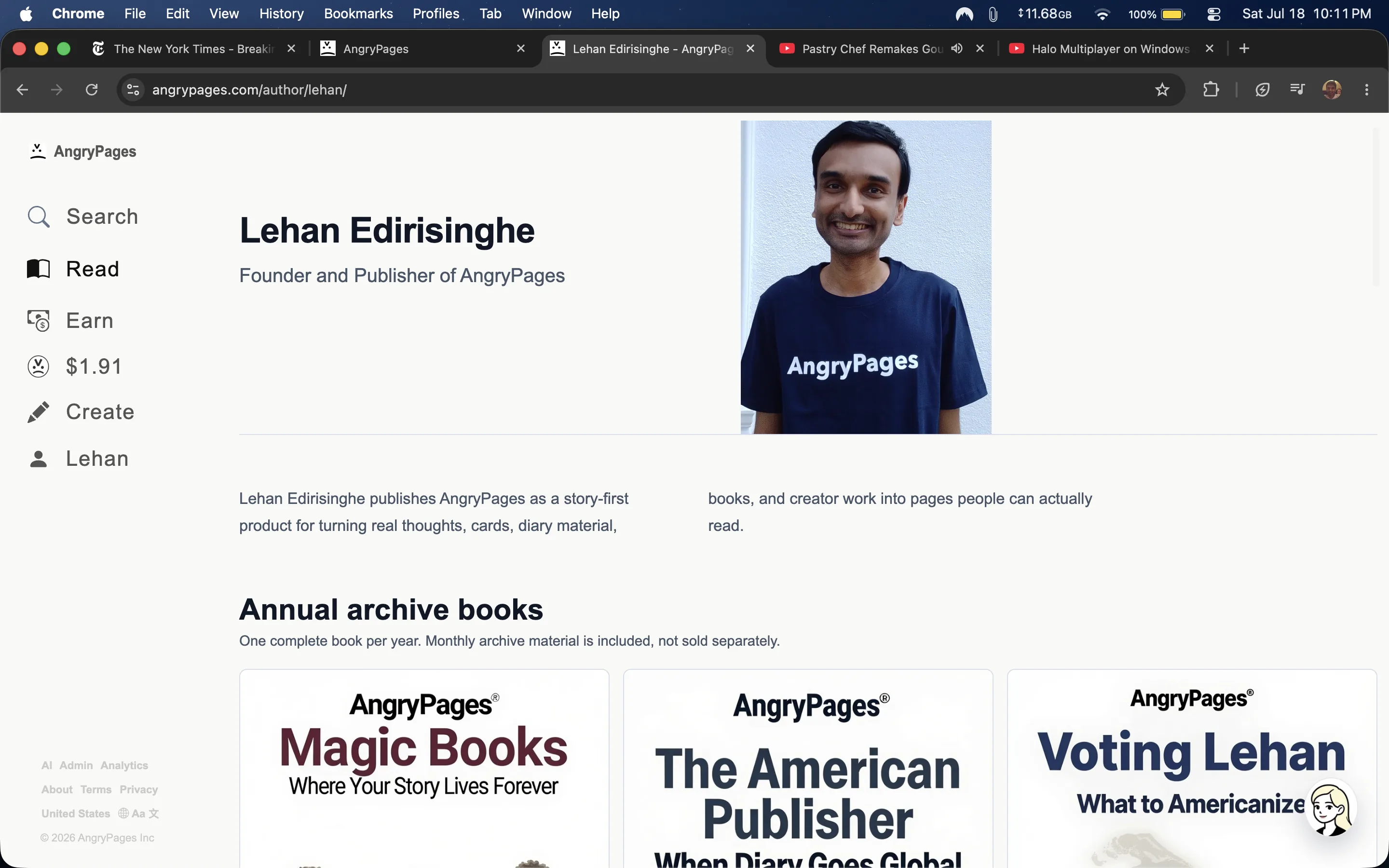
Task: Open the Terms footer link
Action: click(96, 789)
